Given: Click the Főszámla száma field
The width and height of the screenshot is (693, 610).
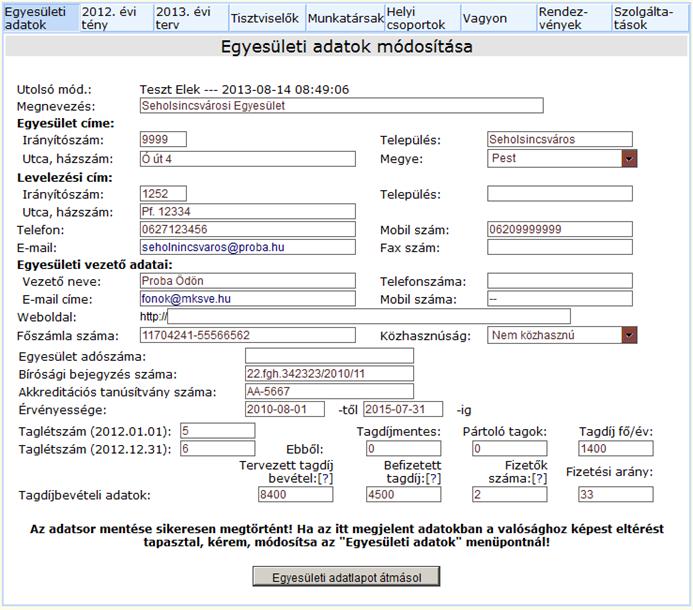Looking at the screenshot, I should pos(248,335).
